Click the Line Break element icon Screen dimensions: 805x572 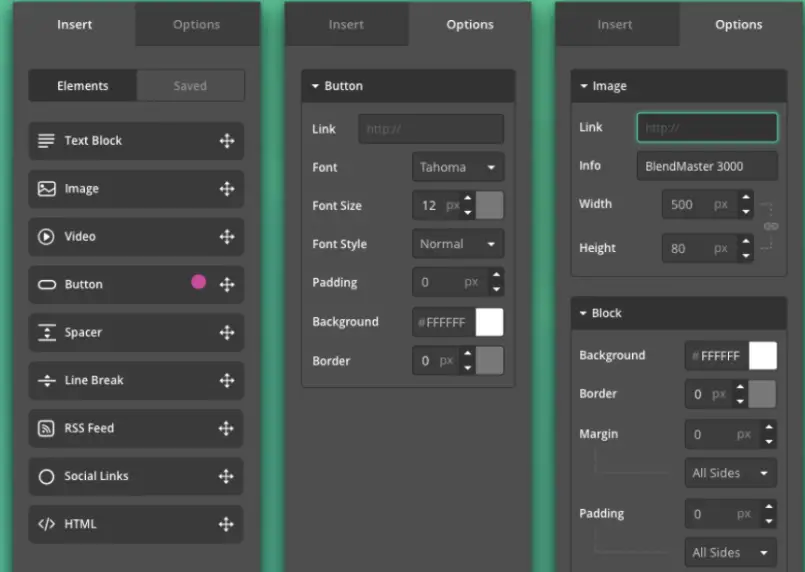[x=47, y=380]
